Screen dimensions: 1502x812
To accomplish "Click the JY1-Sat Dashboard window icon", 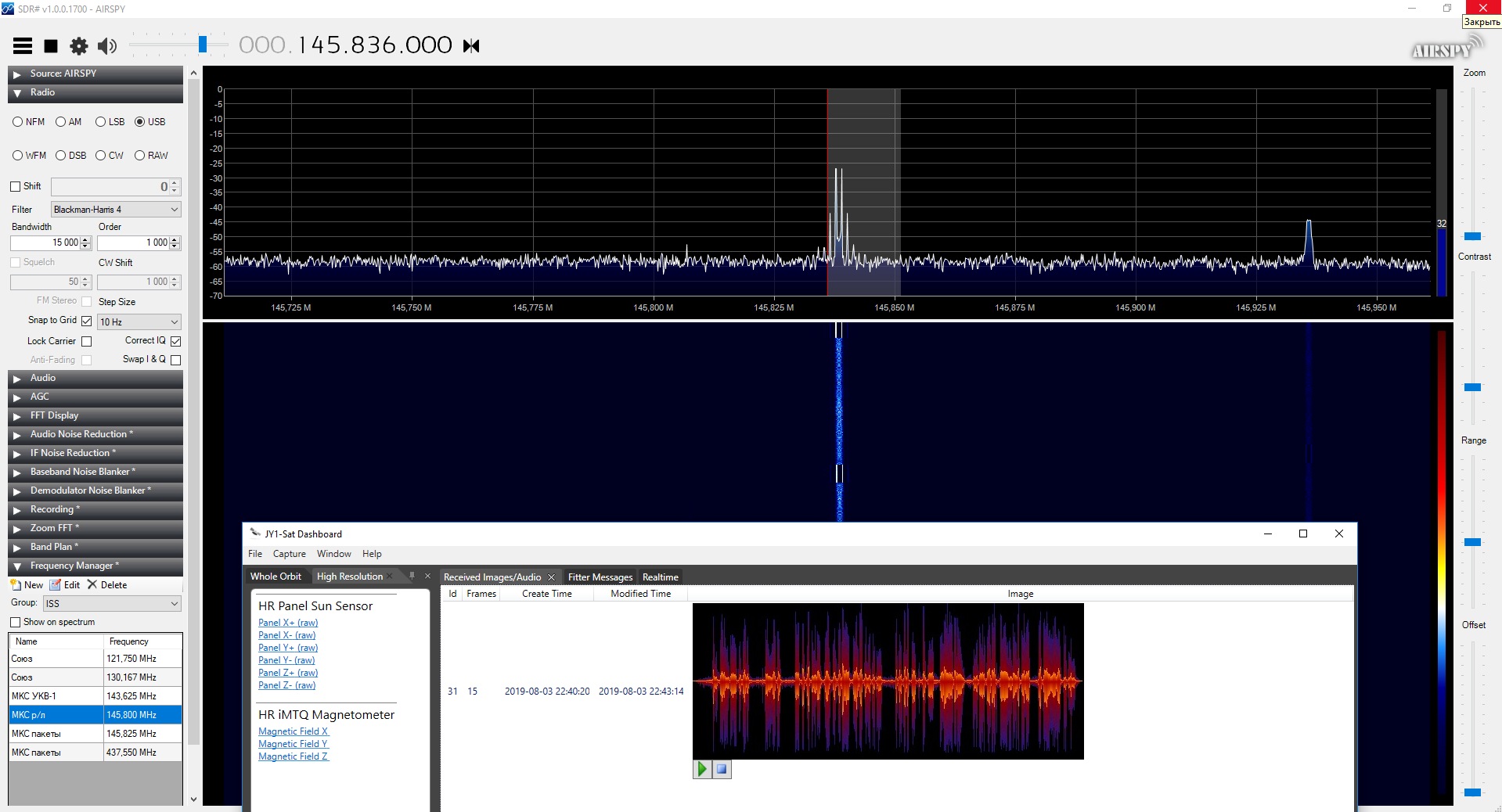I will click(254, 534).
